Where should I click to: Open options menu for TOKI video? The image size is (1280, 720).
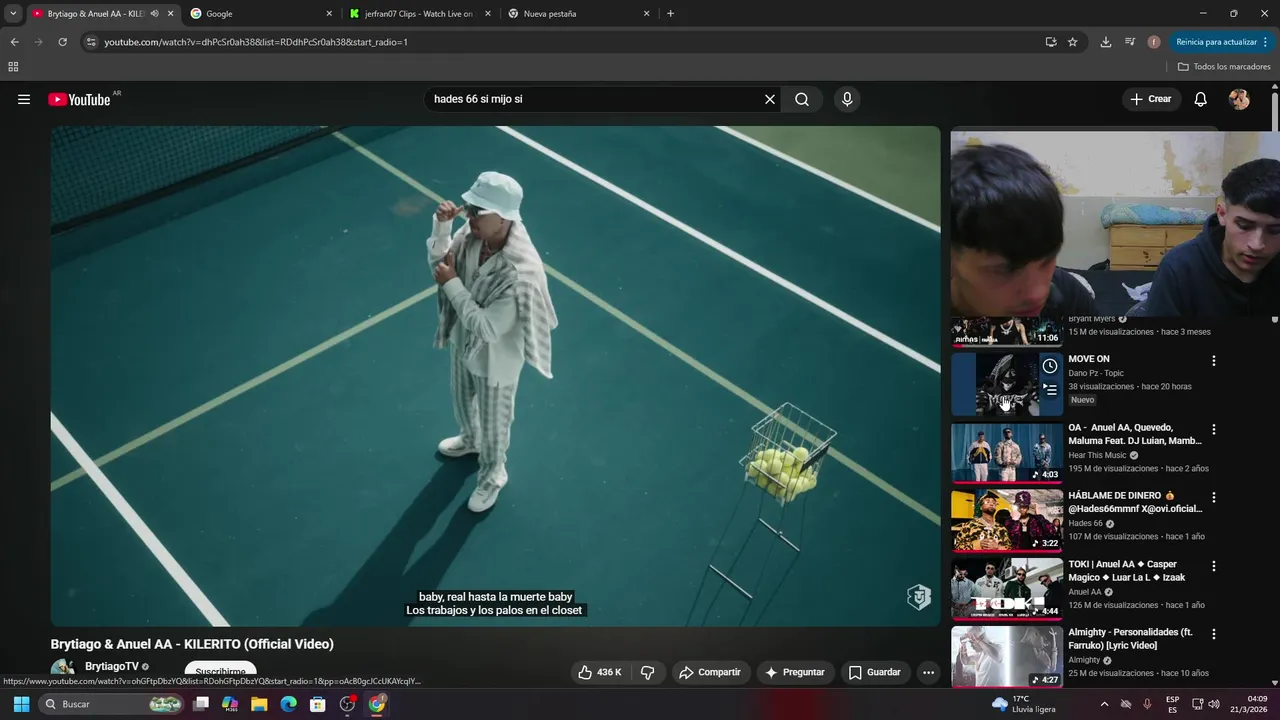click(1214, 566)
